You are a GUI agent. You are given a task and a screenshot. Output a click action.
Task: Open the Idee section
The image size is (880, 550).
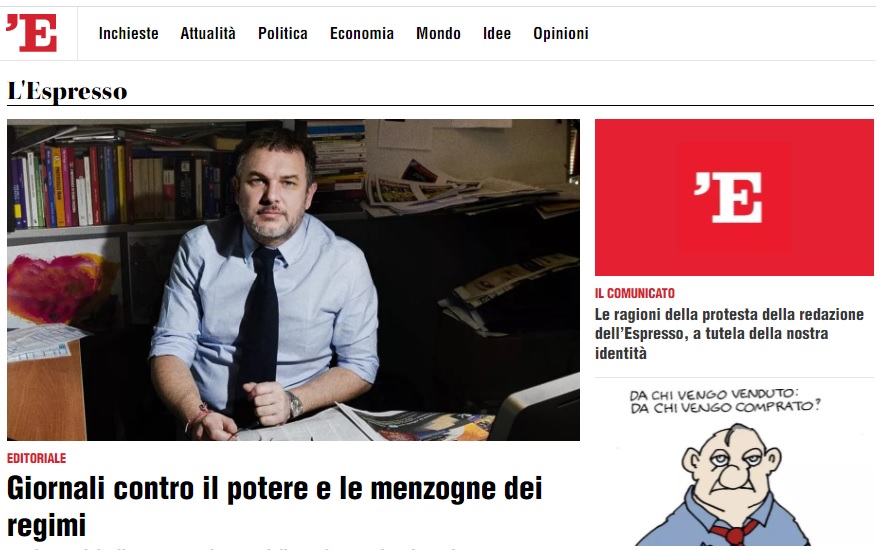[x=497, y=34]
